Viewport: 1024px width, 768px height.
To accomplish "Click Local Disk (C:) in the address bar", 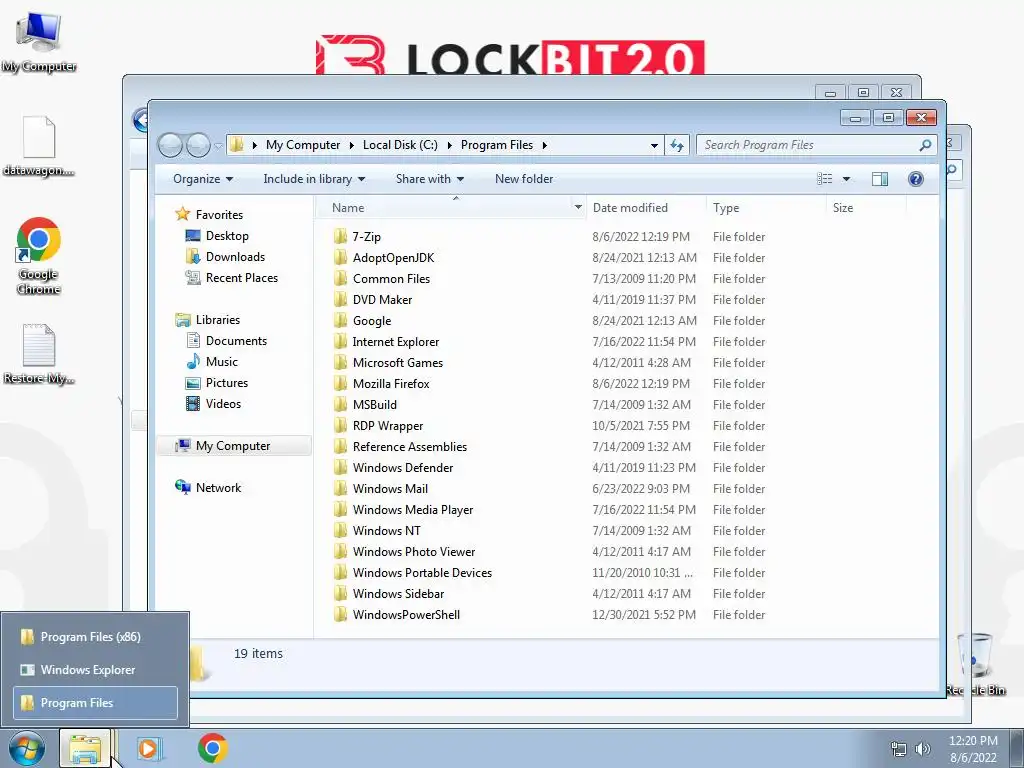I will pos(400,145).
